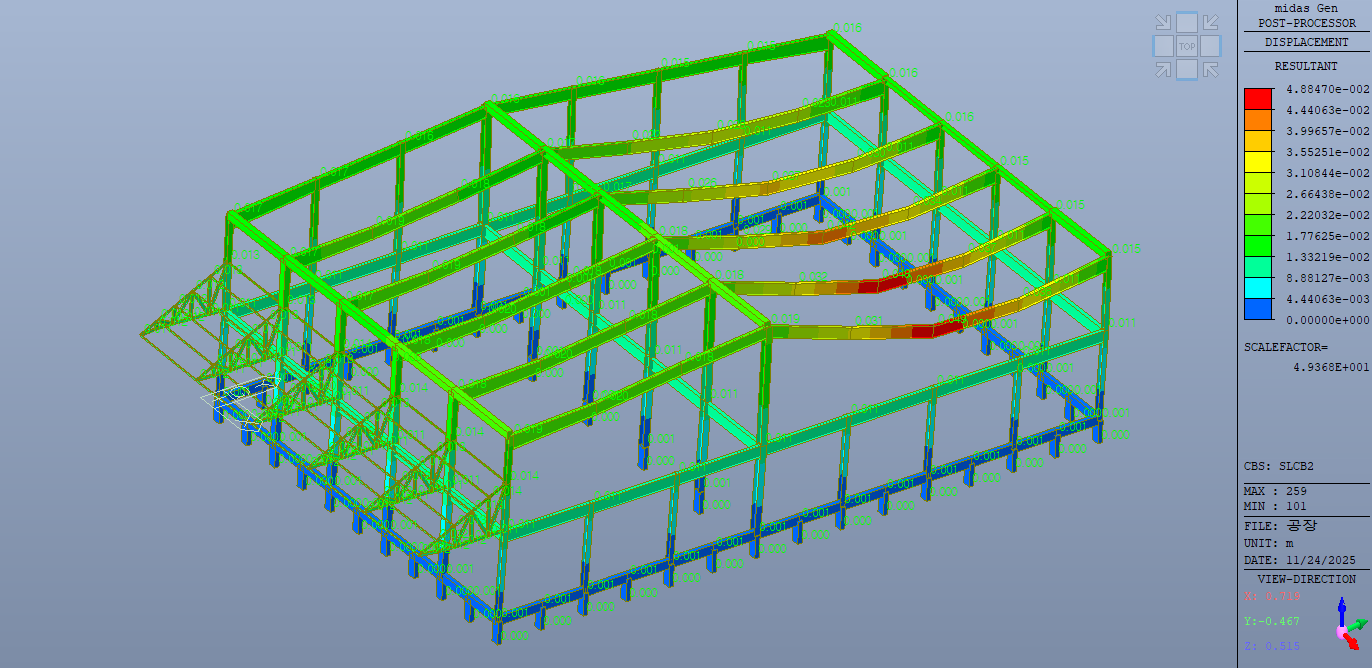Select the bottom-left diagonal view arrow
Viewport: 1372px width, 668px height.
coord(1163,69)
